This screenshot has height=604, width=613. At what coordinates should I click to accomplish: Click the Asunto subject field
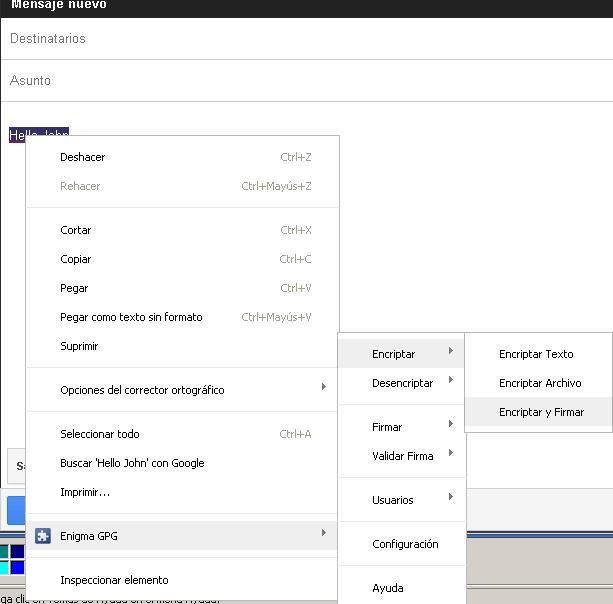pyautogui.click(x=300, y=81)
